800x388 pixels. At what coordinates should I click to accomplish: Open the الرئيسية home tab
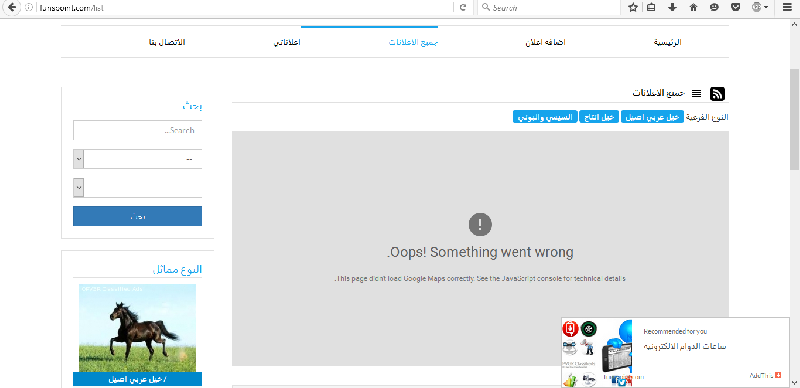click(x=668, y=42)
